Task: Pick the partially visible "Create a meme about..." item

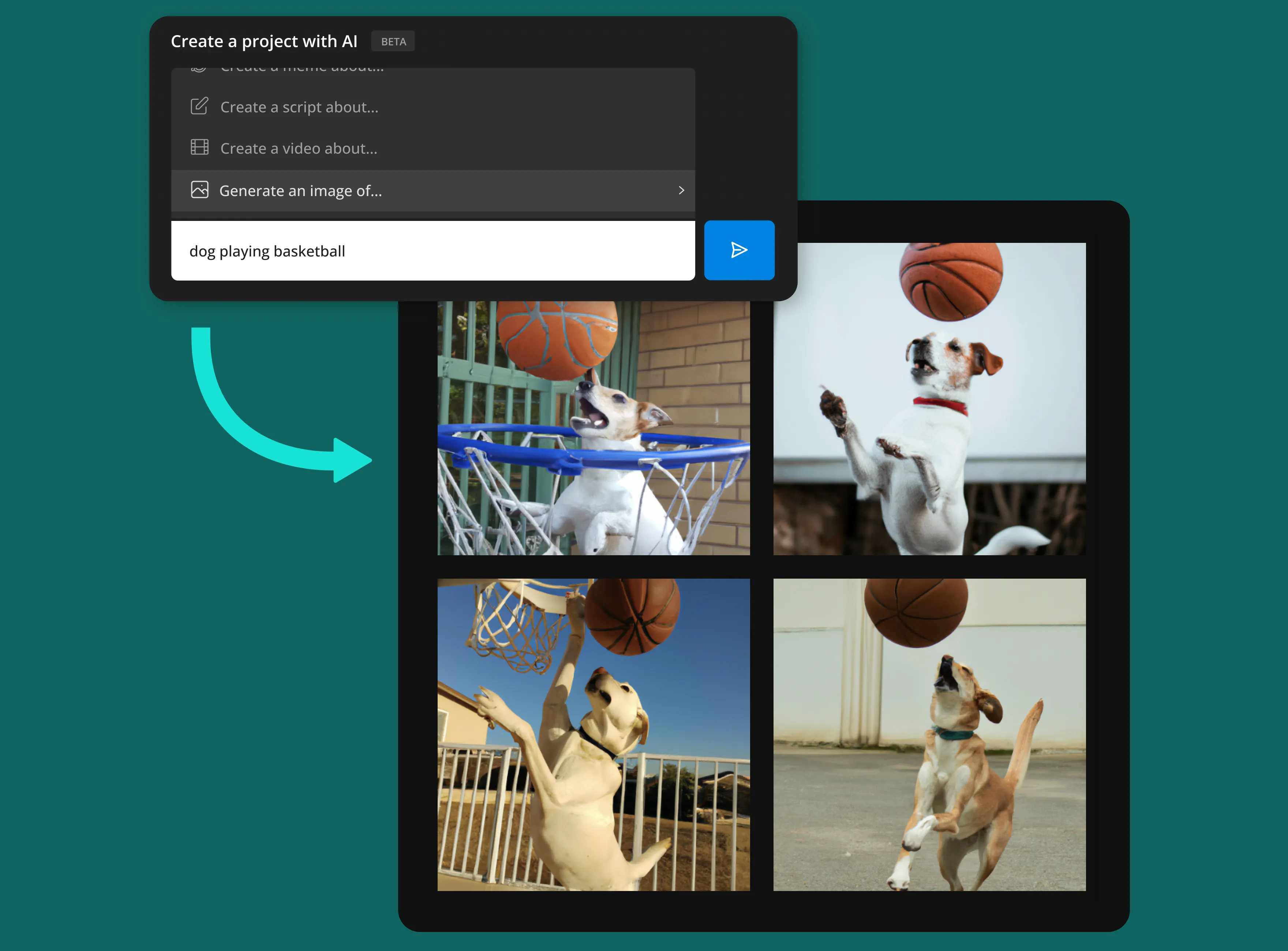Action: coord(302,70)
